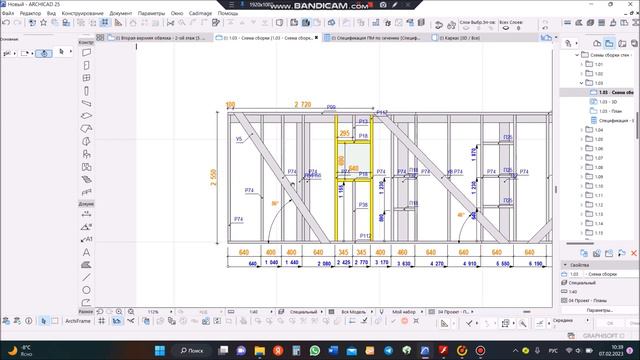Click the fit in window zoom icon
Image resolution: width=640 pixels, height=360 pixels.
point(131,311)
